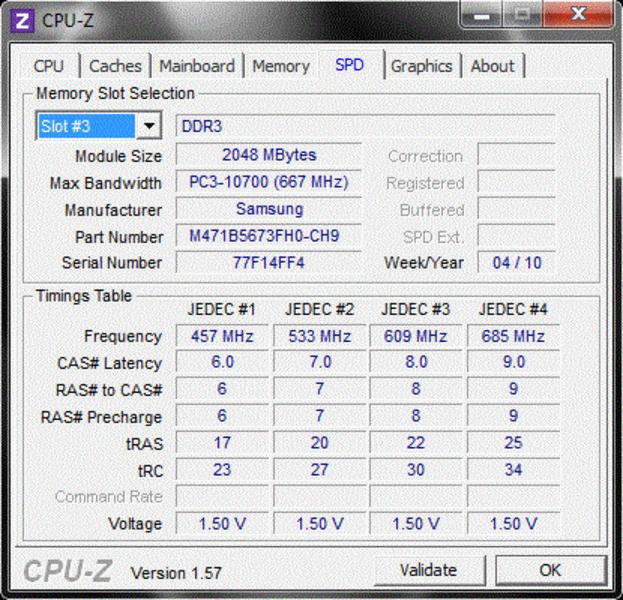Click the Validate button
This screenshot has height=600, width=623.
429,570
